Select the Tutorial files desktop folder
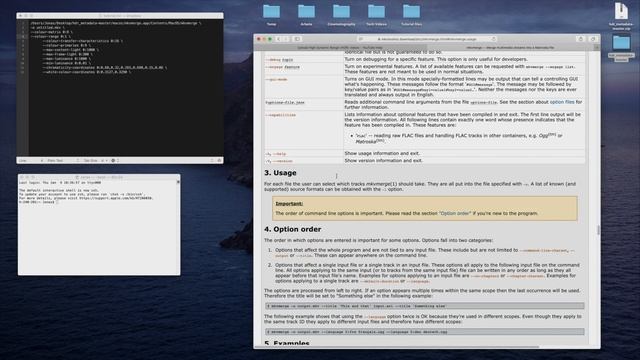 411,15
